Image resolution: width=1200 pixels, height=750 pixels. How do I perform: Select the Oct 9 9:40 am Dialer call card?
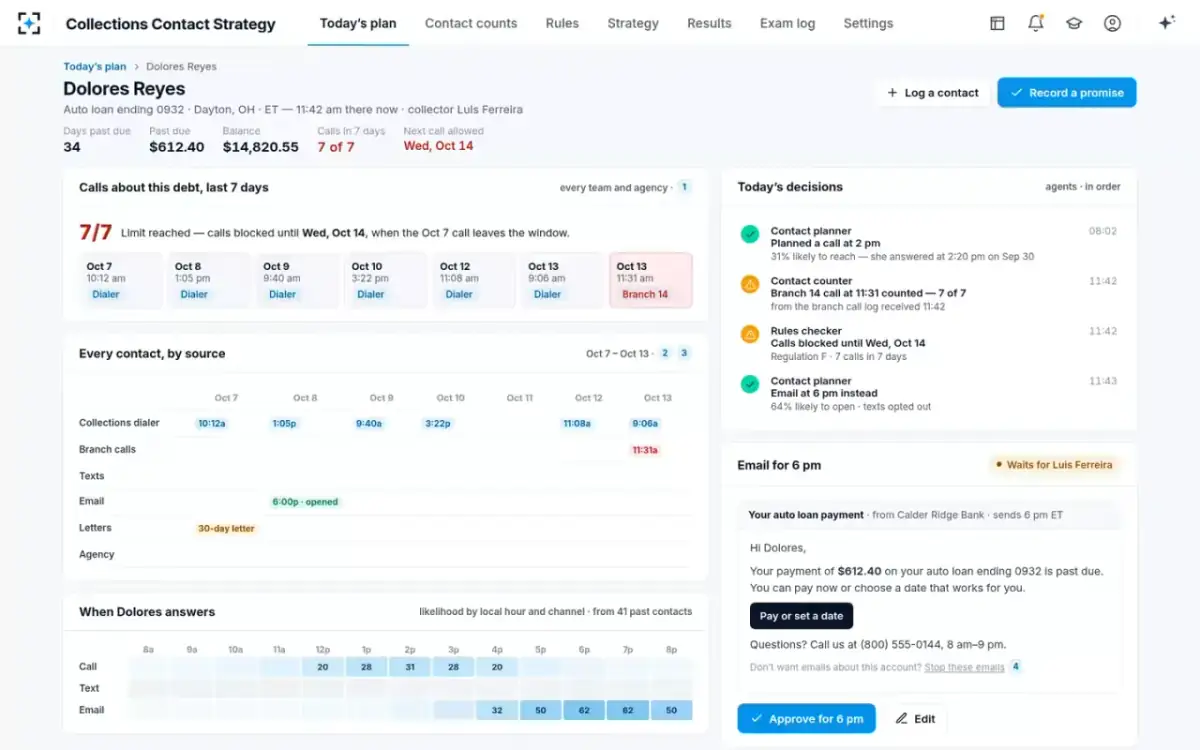tap(297, 280)
